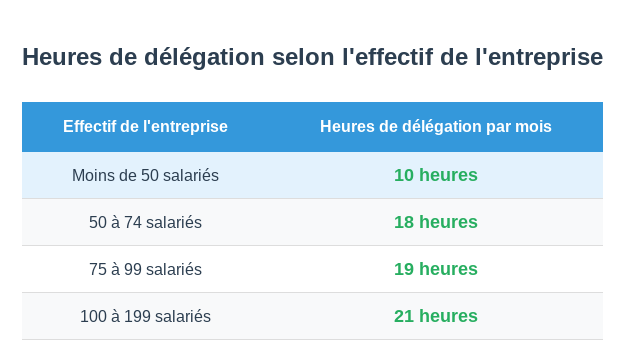This screenshot has width=627, height=362.
Task: Click the "100 à 199 salariés" cell
Action: pyautogui.click(x=146, y=316)
